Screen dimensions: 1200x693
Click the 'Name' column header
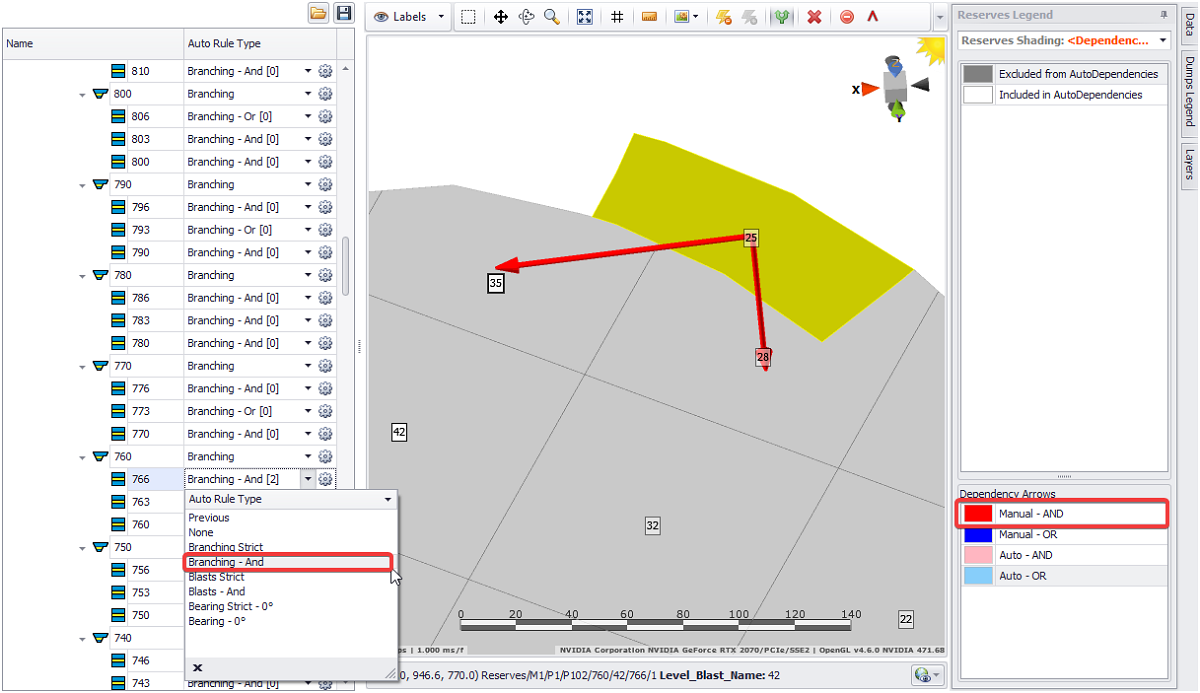[20, 44]
